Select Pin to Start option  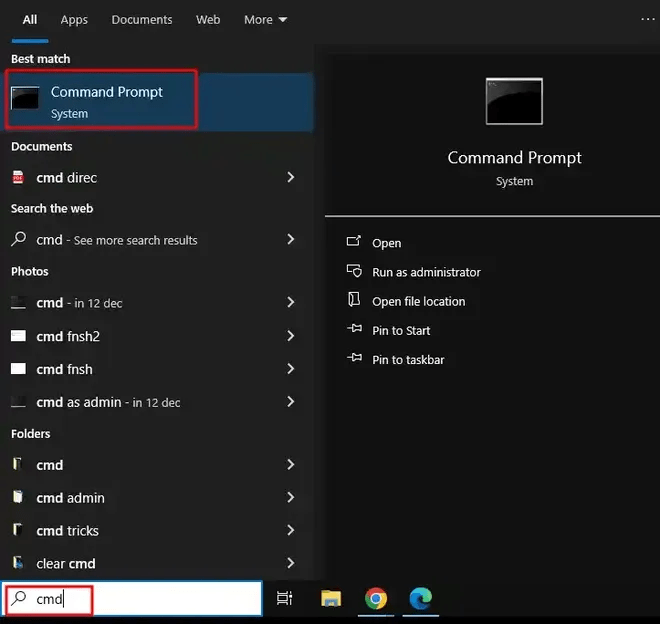401,330
